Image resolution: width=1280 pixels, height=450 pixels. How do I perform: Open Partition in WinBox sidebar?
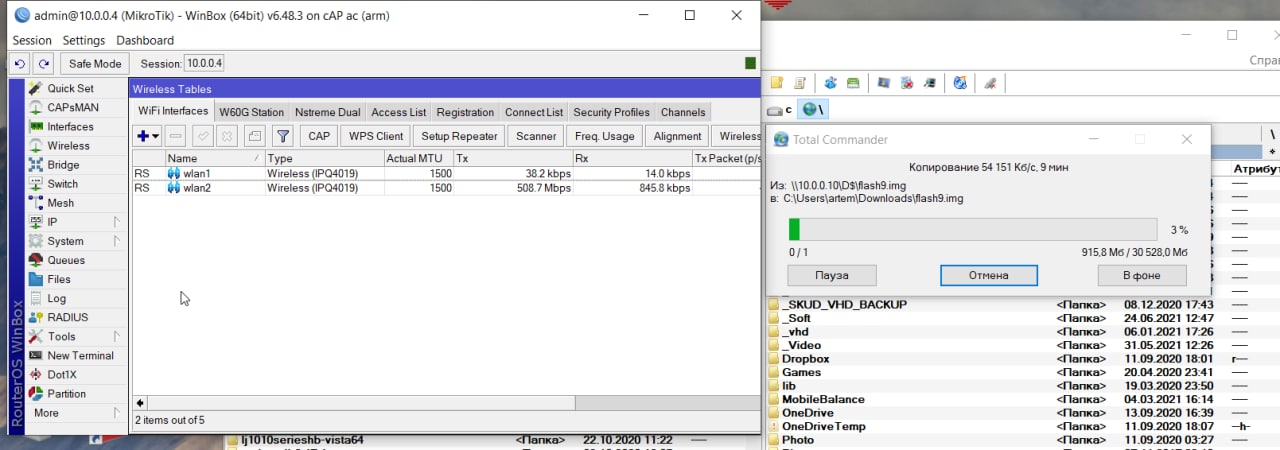(x=66, y=393)
